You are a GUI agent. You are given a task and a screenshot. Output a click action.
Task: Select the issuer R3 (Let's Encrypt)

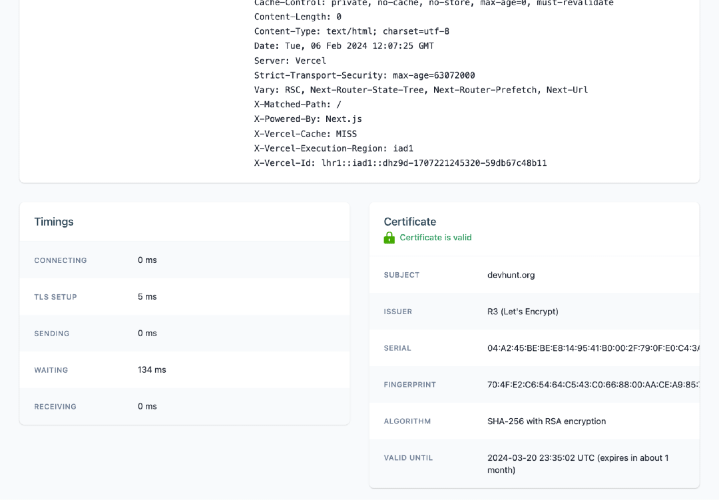[523, 312]
